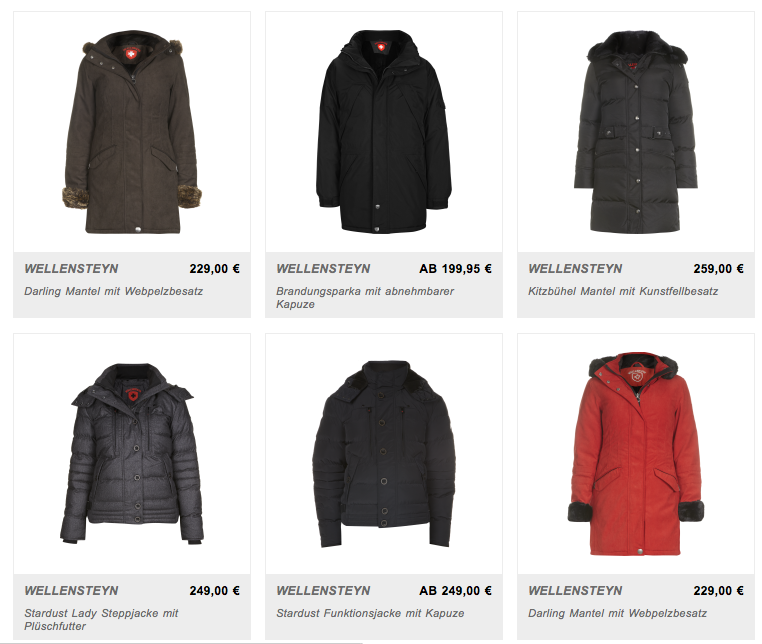Open the navy Stardust Funktionsjacke image
This screenshot has width=762, height=644.
[384, 453]
